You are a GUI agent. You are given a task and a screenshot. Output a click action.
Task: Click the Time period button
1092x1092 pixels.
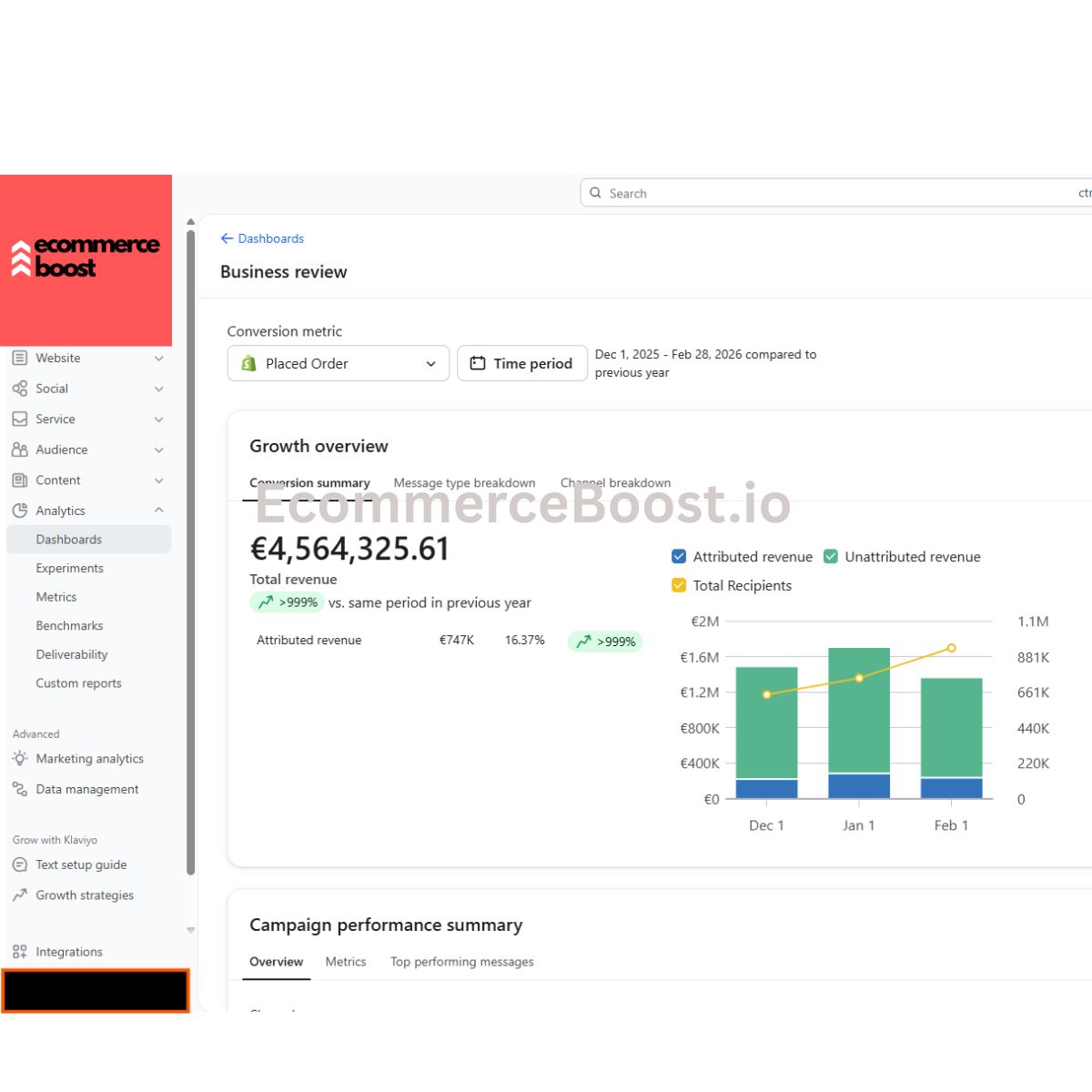coord(522,363)
